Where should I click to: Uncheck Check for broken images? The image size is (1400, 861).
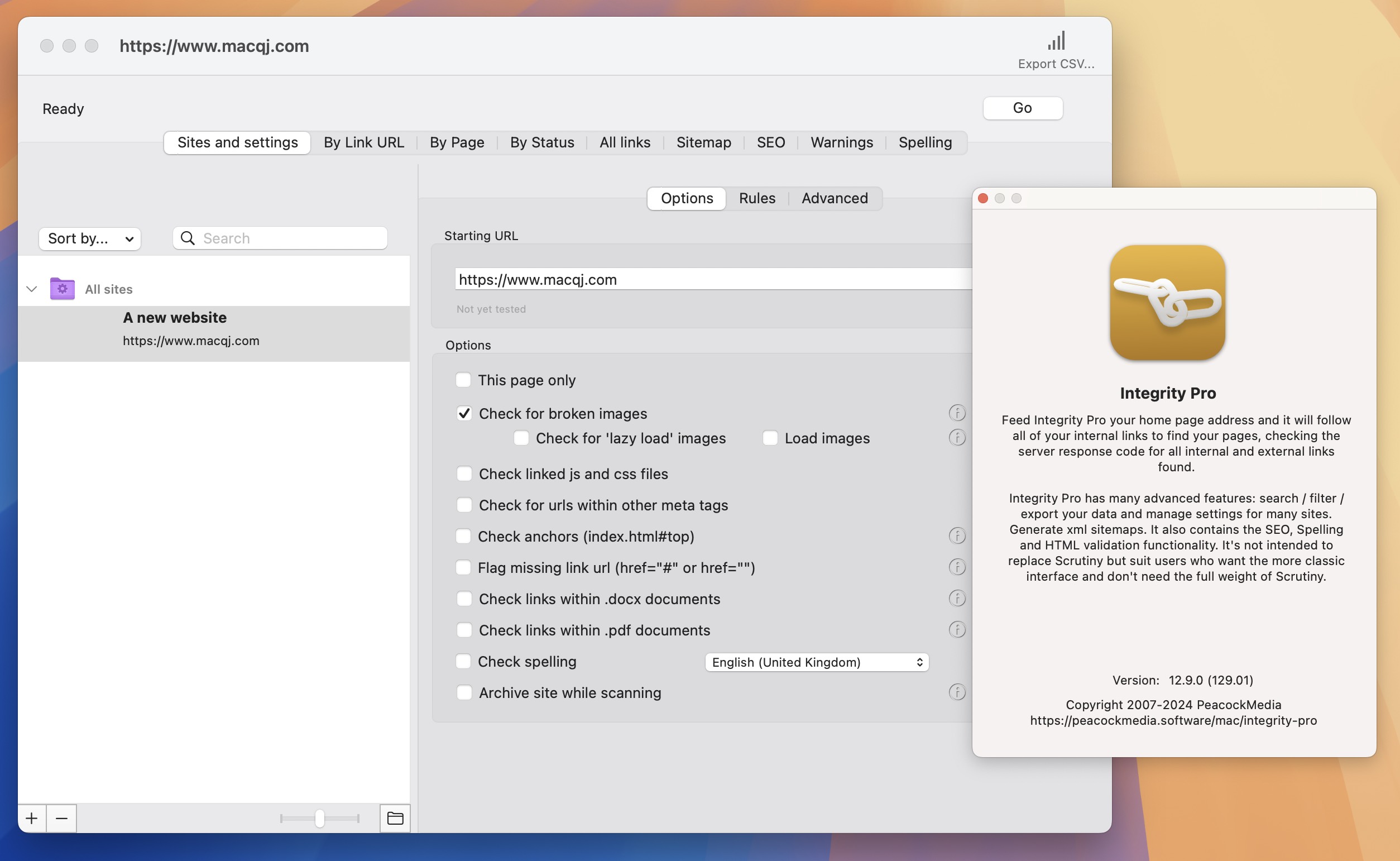click(464, 413)
